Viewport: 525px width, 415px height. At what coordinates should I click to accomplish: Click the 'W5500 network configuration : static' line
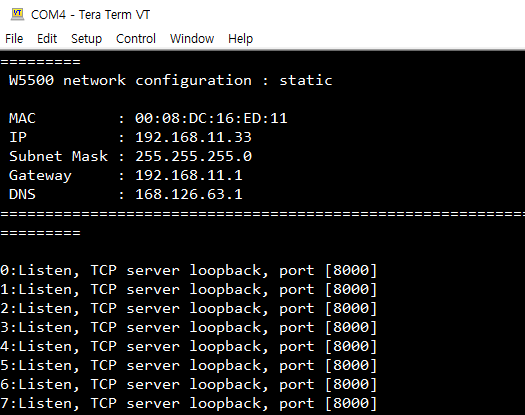coord(170,80)
